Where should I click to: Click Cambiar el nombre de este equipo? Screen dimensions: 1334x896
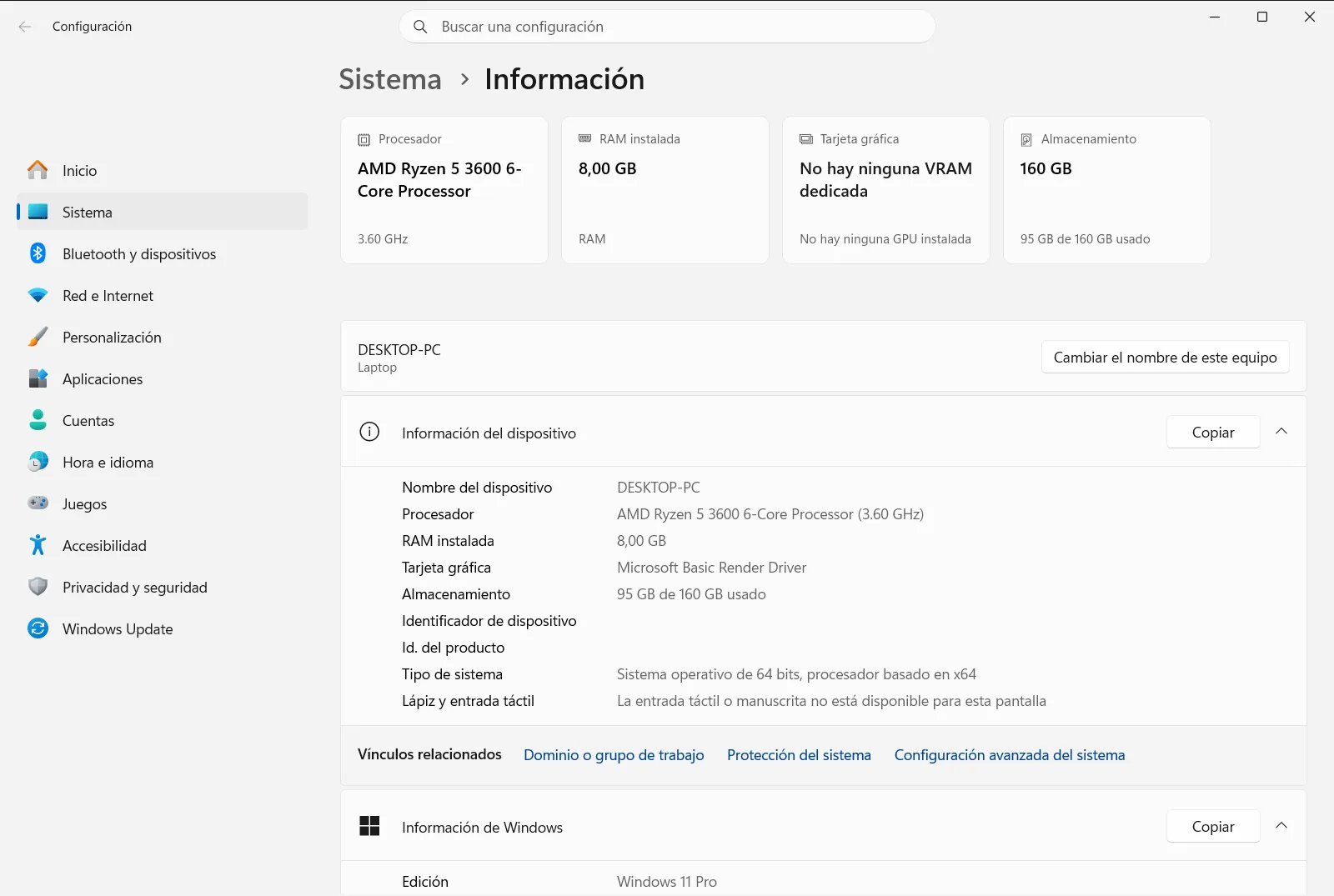point(1165,357)
